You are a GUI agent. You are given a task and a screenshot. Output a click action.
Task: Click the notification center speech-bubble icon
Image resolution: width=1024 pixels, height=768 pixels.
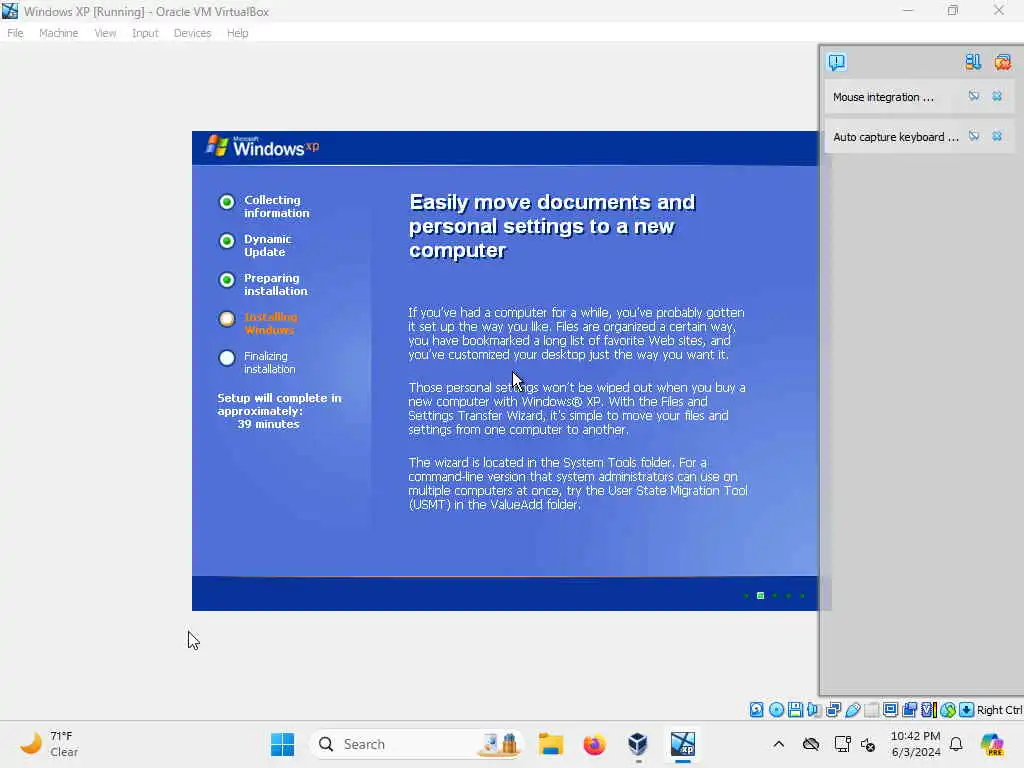point(837,62)
